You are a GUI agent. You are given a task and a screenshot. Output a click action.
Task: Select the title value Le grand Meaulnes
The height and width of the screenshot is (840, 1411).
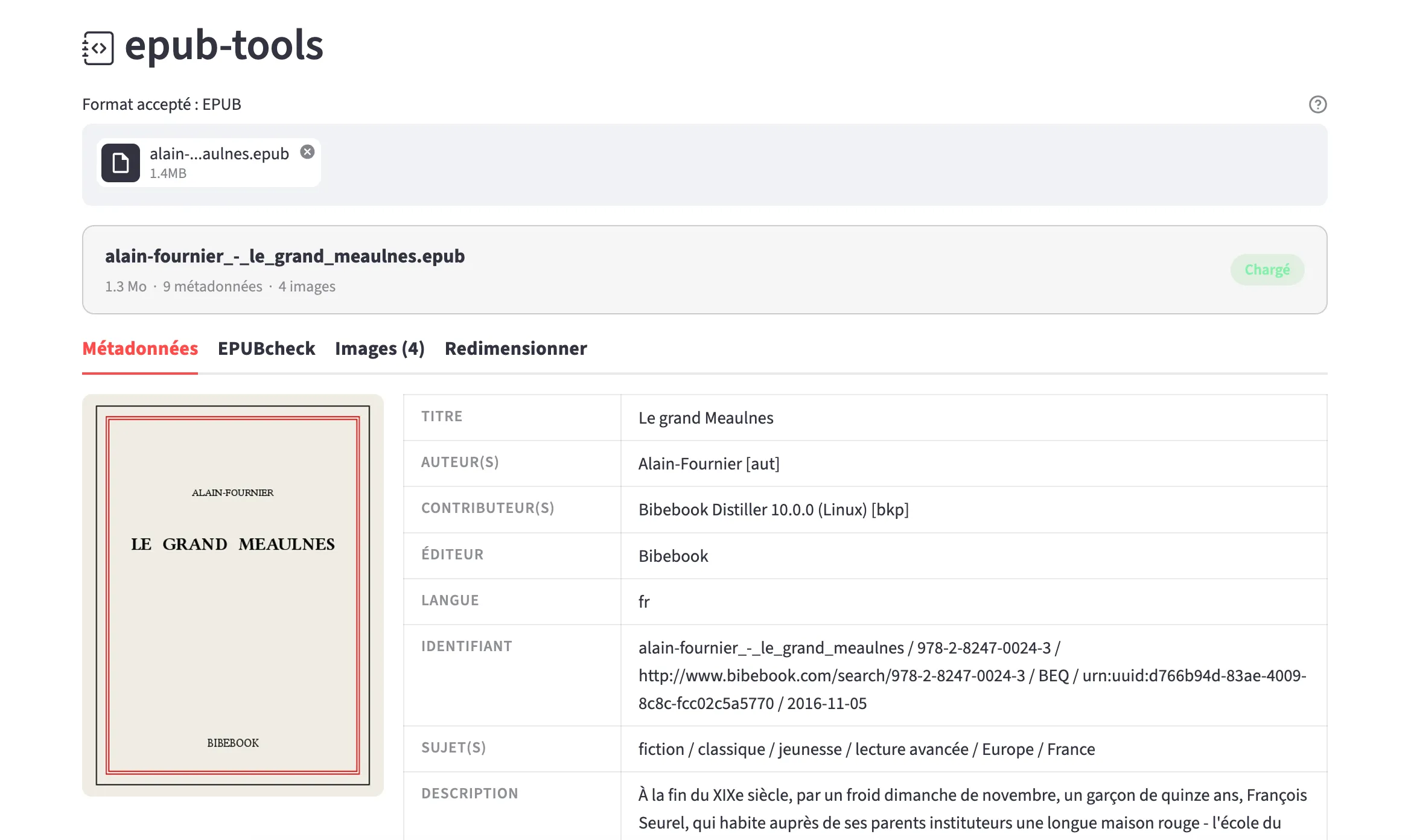coord(705,418)
